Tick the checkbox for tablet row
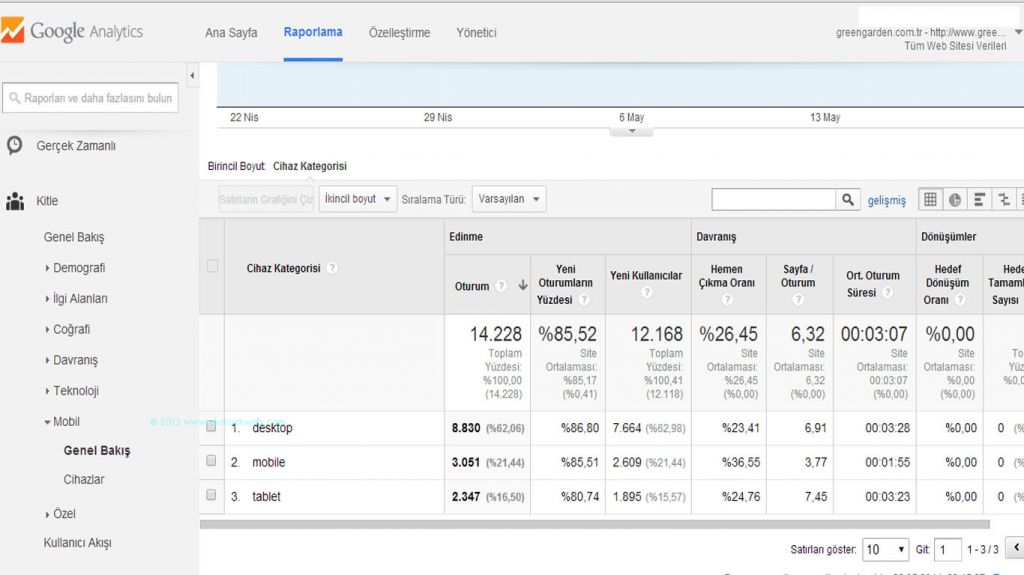 [x=211, y=495]
